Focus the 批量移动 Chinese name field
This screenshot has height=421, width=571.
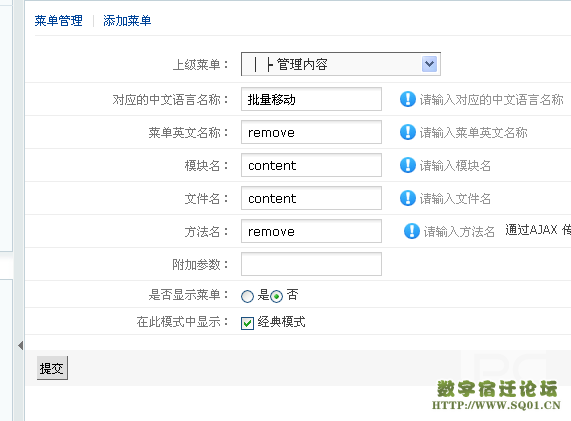point(311,99)
